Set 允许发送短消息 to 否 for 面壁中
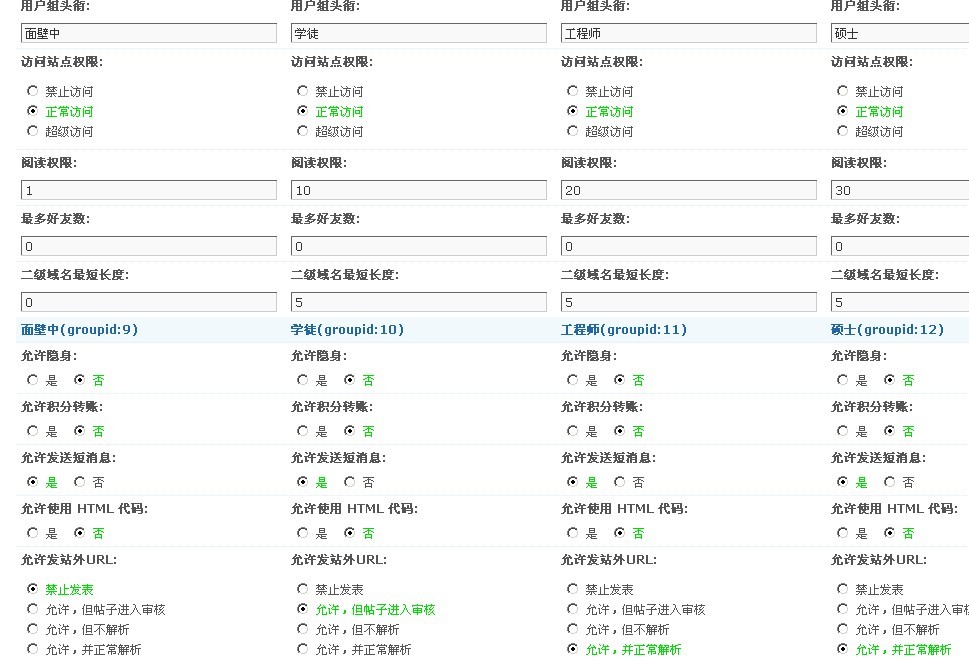 coord(79,481)
